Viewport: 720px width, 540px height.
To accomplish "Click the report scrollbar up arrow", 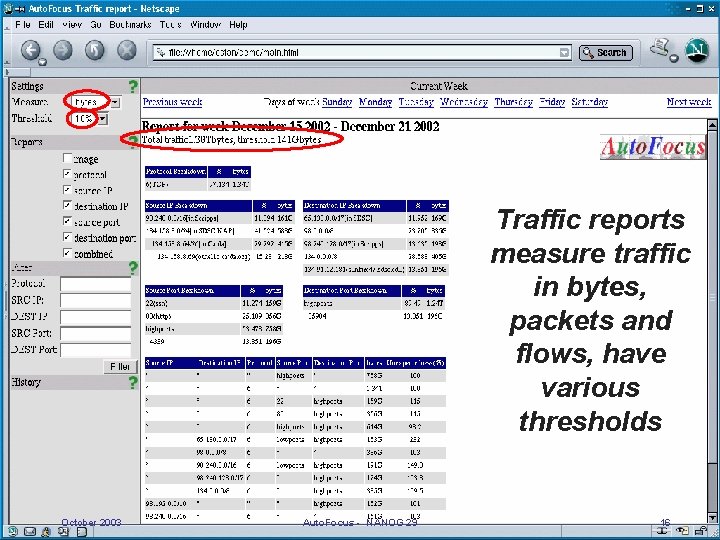I will pyautogui.click(x=712, y=124).
